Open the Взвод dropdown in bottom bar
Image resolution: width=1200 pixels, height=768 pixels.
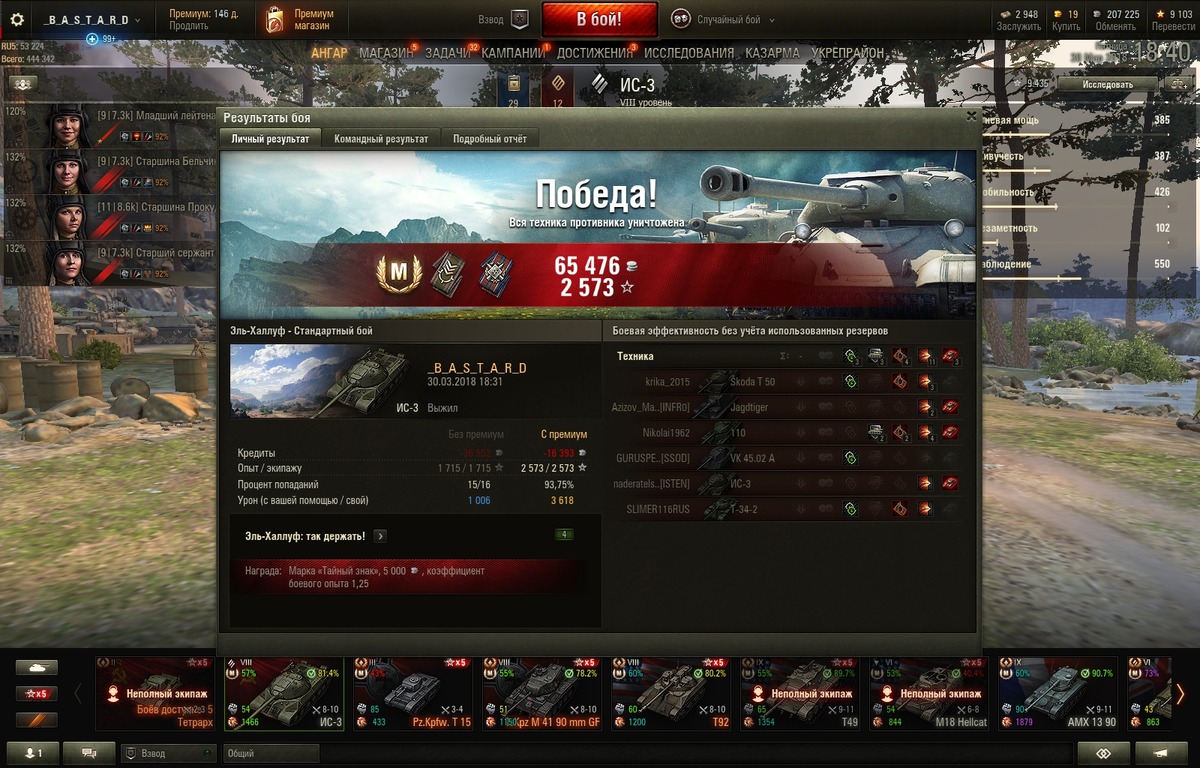coord(168,753)
